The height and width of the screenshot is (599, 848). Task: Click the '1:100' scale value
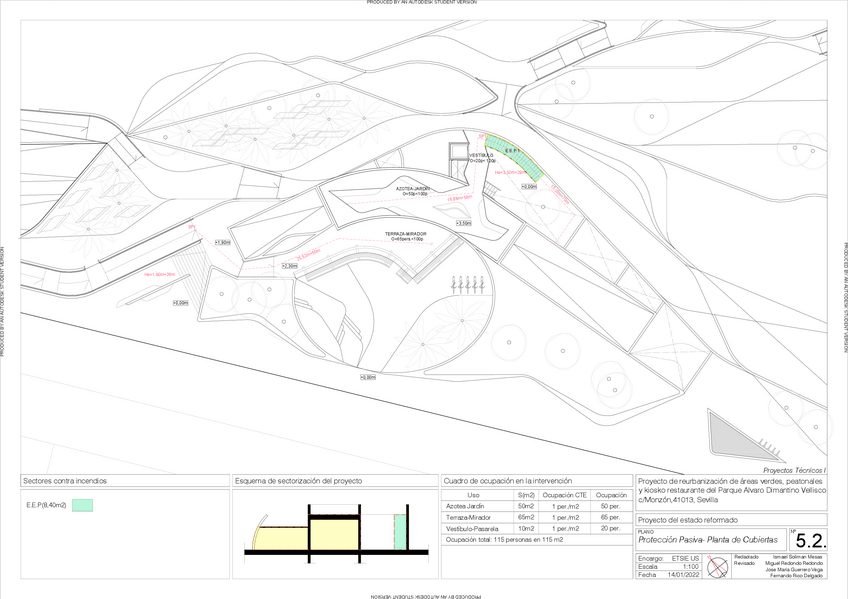[x=691, y=567]
